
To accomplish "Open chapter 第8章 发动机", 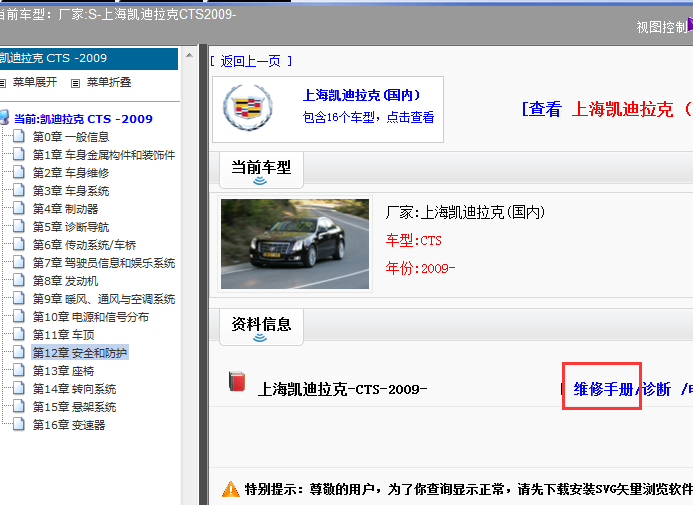I will pyautogui.click(x=65, y=281).
